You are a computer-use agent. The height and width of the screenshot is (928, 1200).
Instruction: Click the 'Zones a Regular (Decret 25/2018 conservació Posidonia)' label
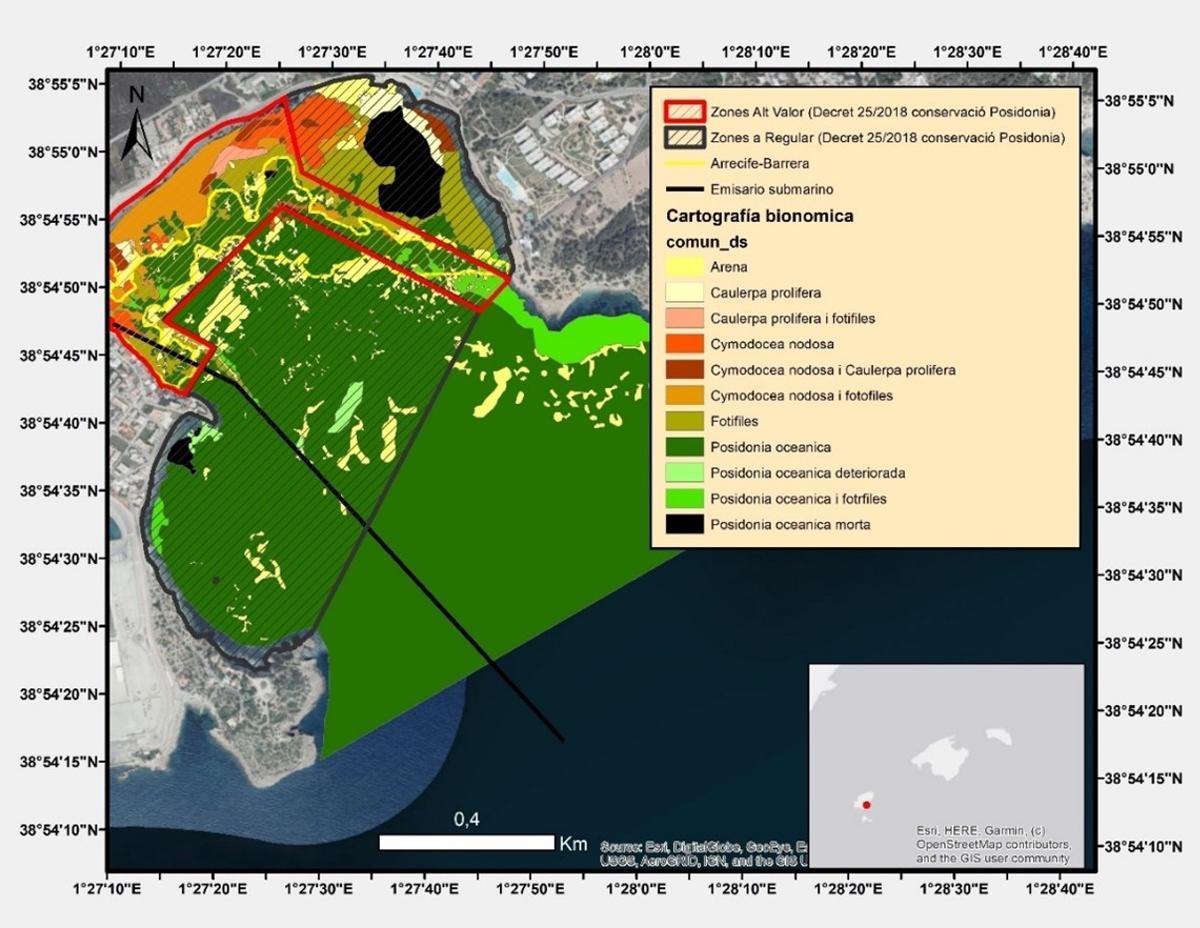[887, 137]
